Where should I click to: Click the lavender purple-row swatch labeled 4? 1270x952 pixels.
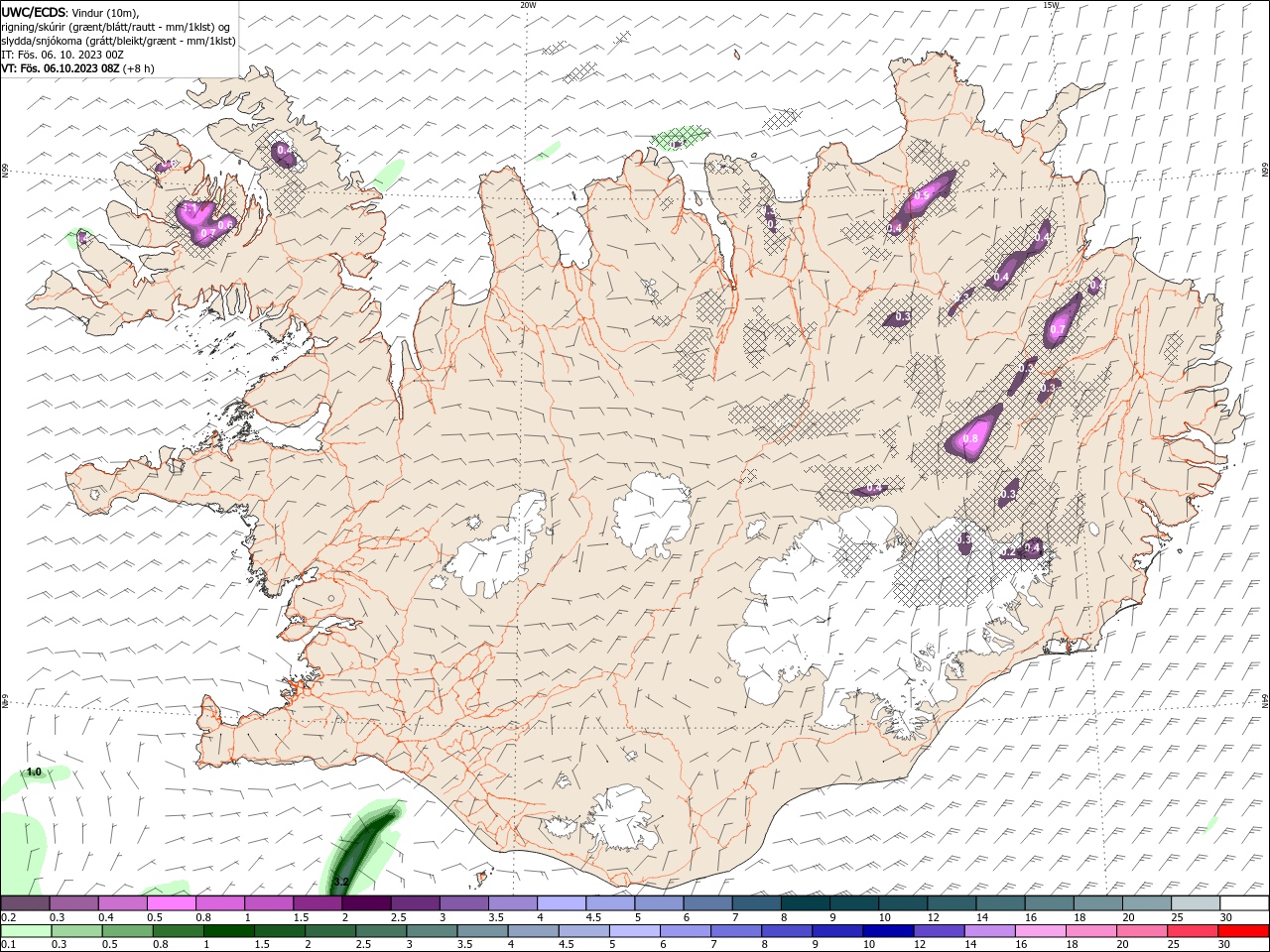click(x=562, y=903)
